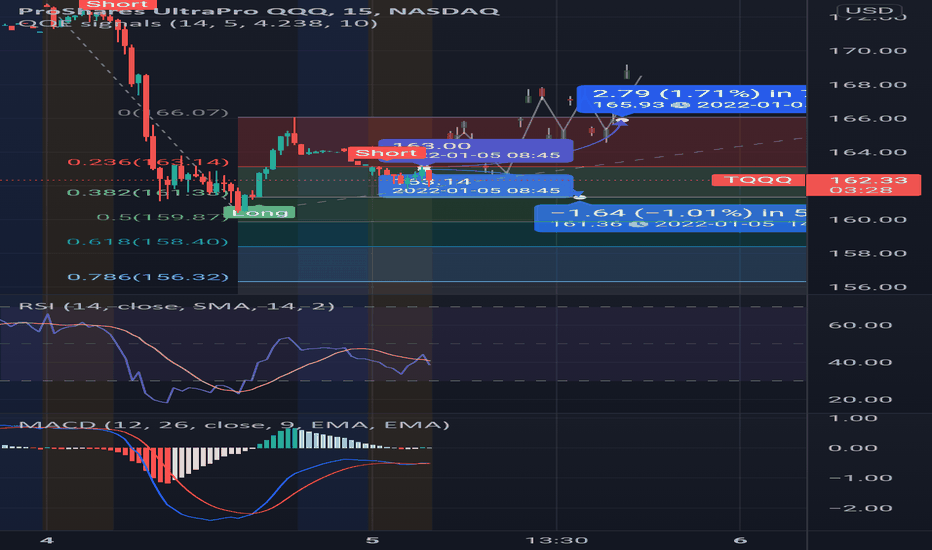
Task: Click the forecast endpoint marker near 161.36
Action: click(580, 197)
